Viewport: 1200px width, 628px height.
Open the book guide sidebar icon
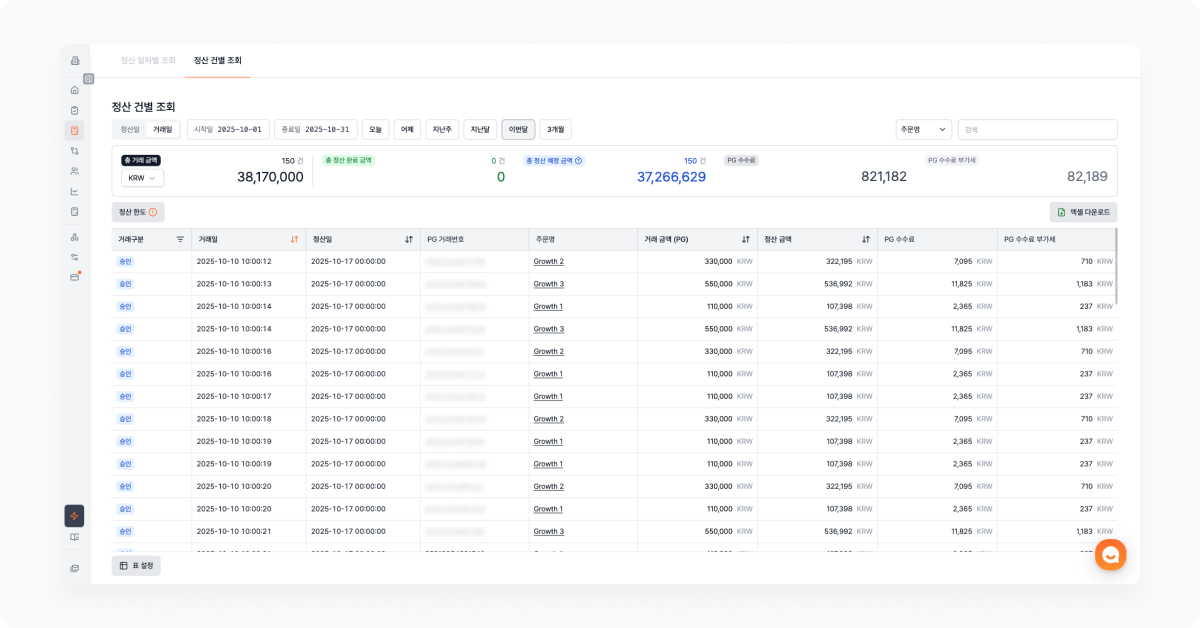point(74,537)
